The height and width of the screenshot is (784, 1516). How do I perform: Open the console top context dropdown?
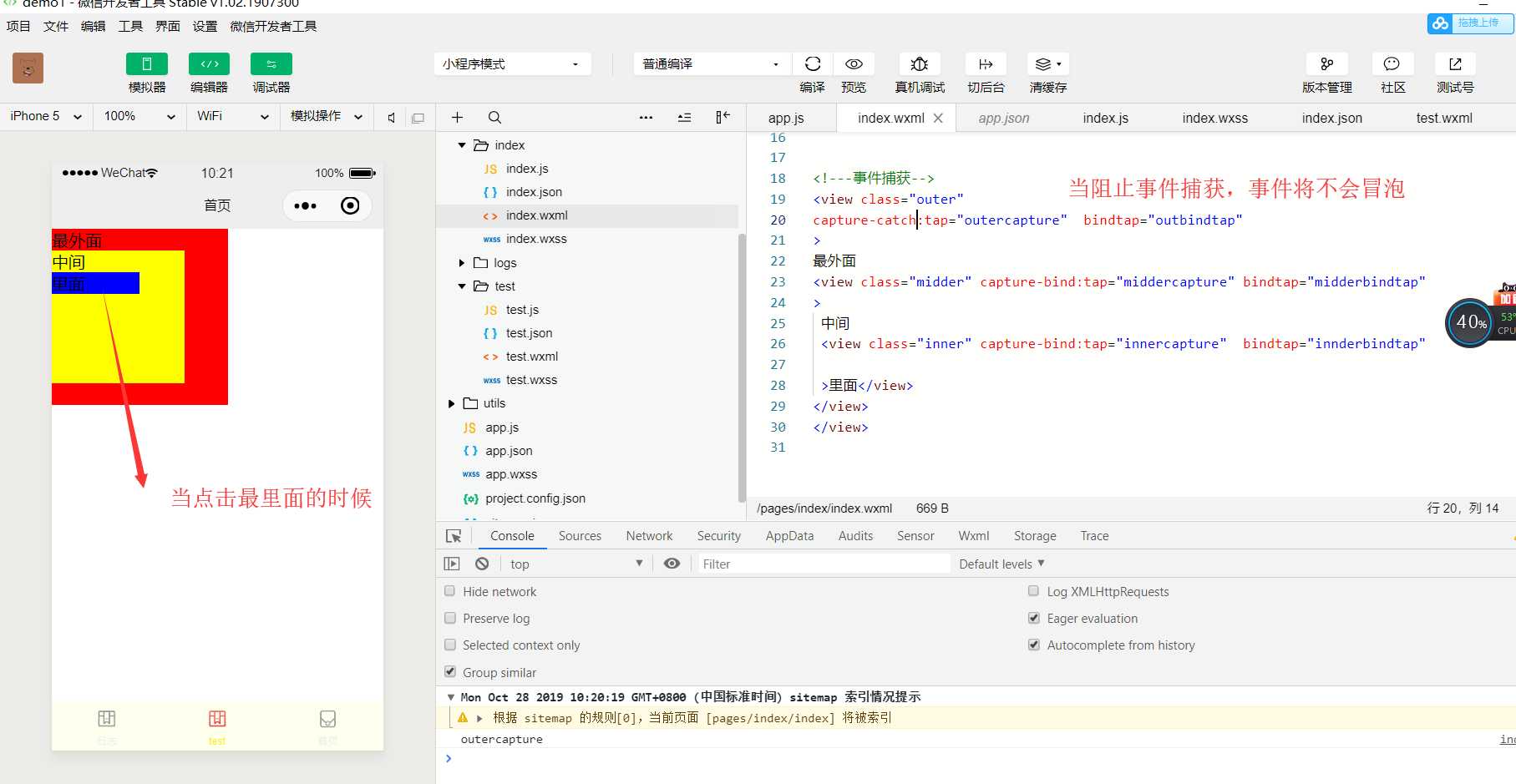tap(576, 564)
